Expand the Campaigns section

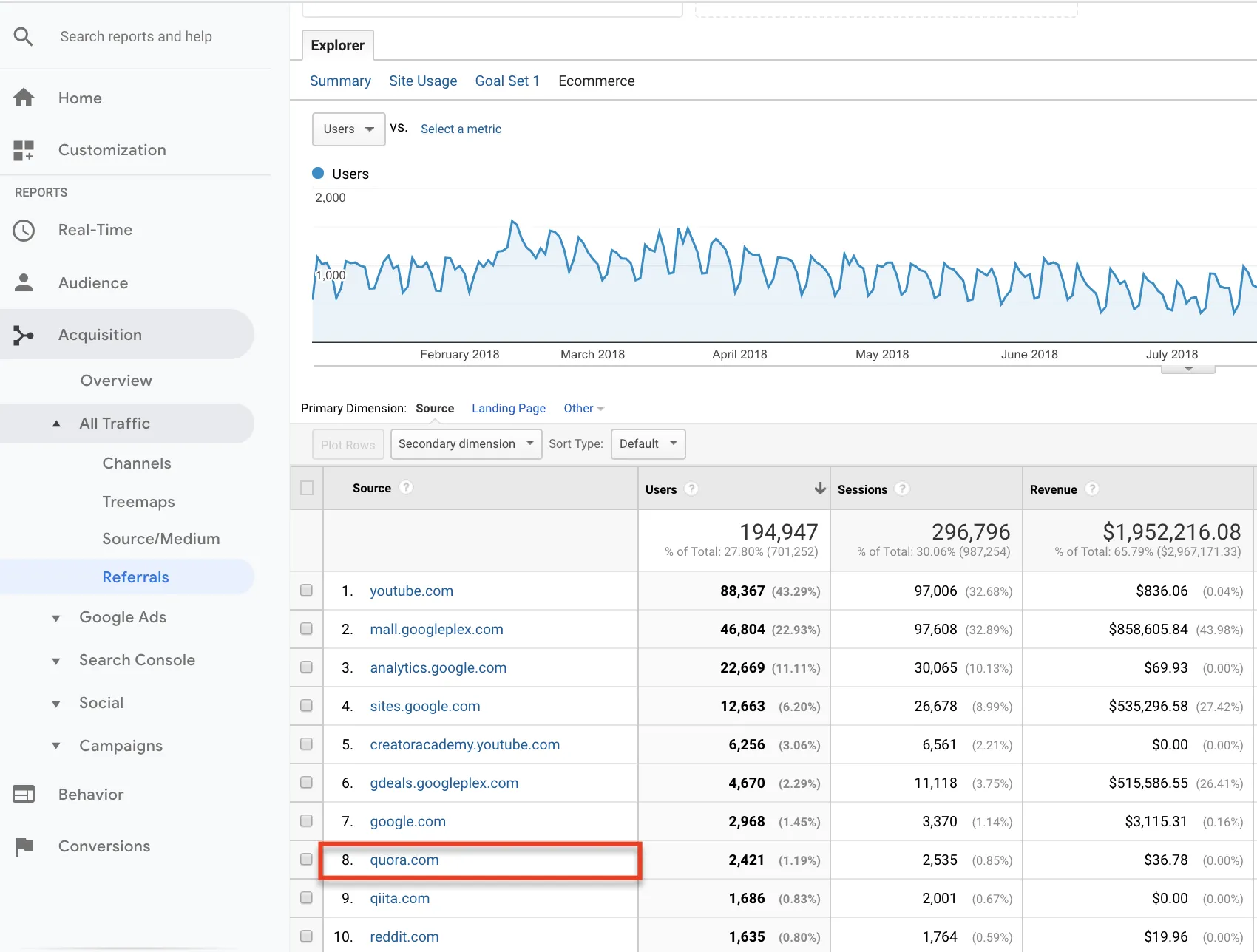coord(56,746)
